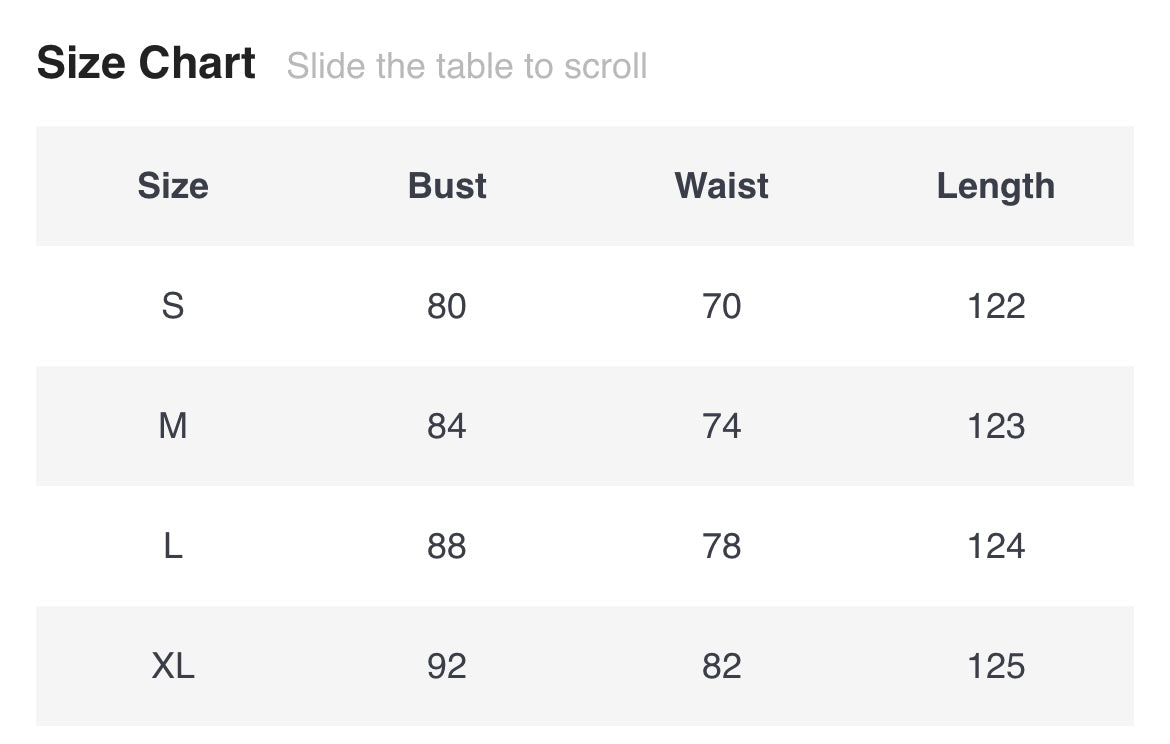Viewport: 1170px width, 744px height.
Task: Select length value 122 for size S
Action: [995, 306]
